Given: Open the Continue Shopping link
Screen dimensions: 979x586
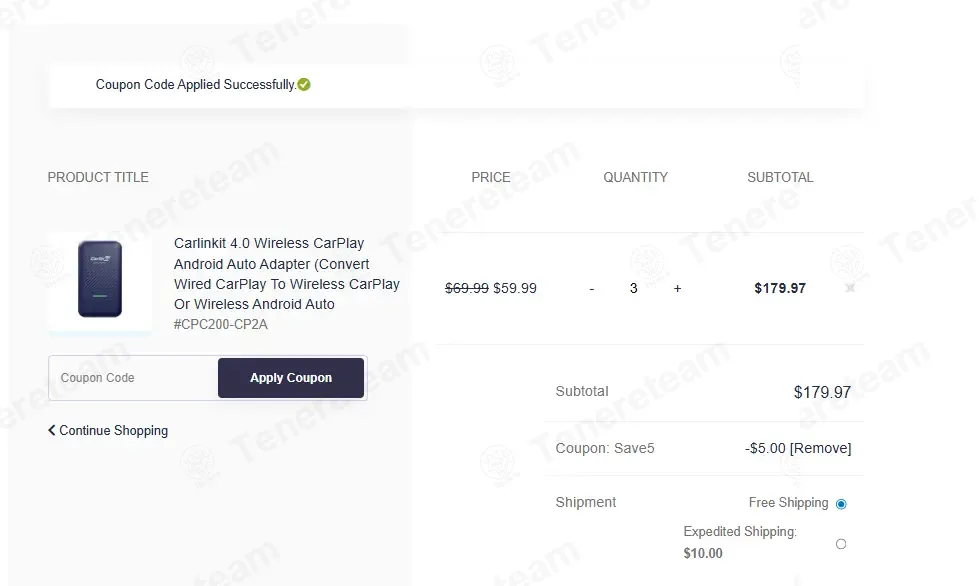Looking at the screenshot, I should pyautogui.click(x=108, y=431).
